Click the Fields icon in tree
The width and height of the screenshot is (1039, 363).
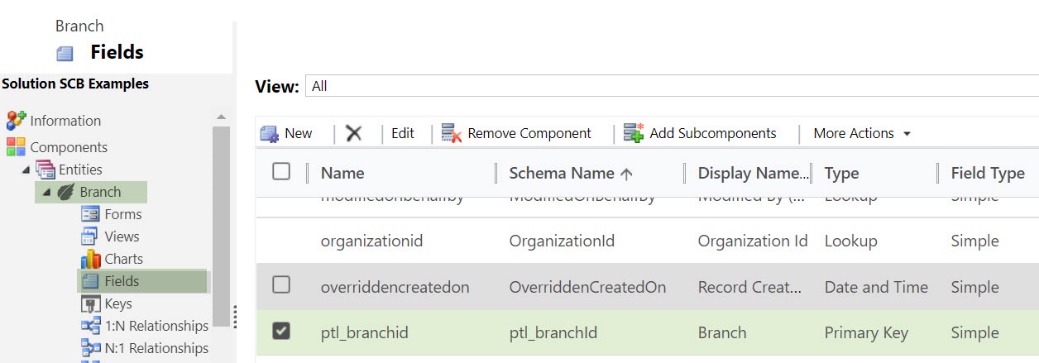tap(89, 282)
